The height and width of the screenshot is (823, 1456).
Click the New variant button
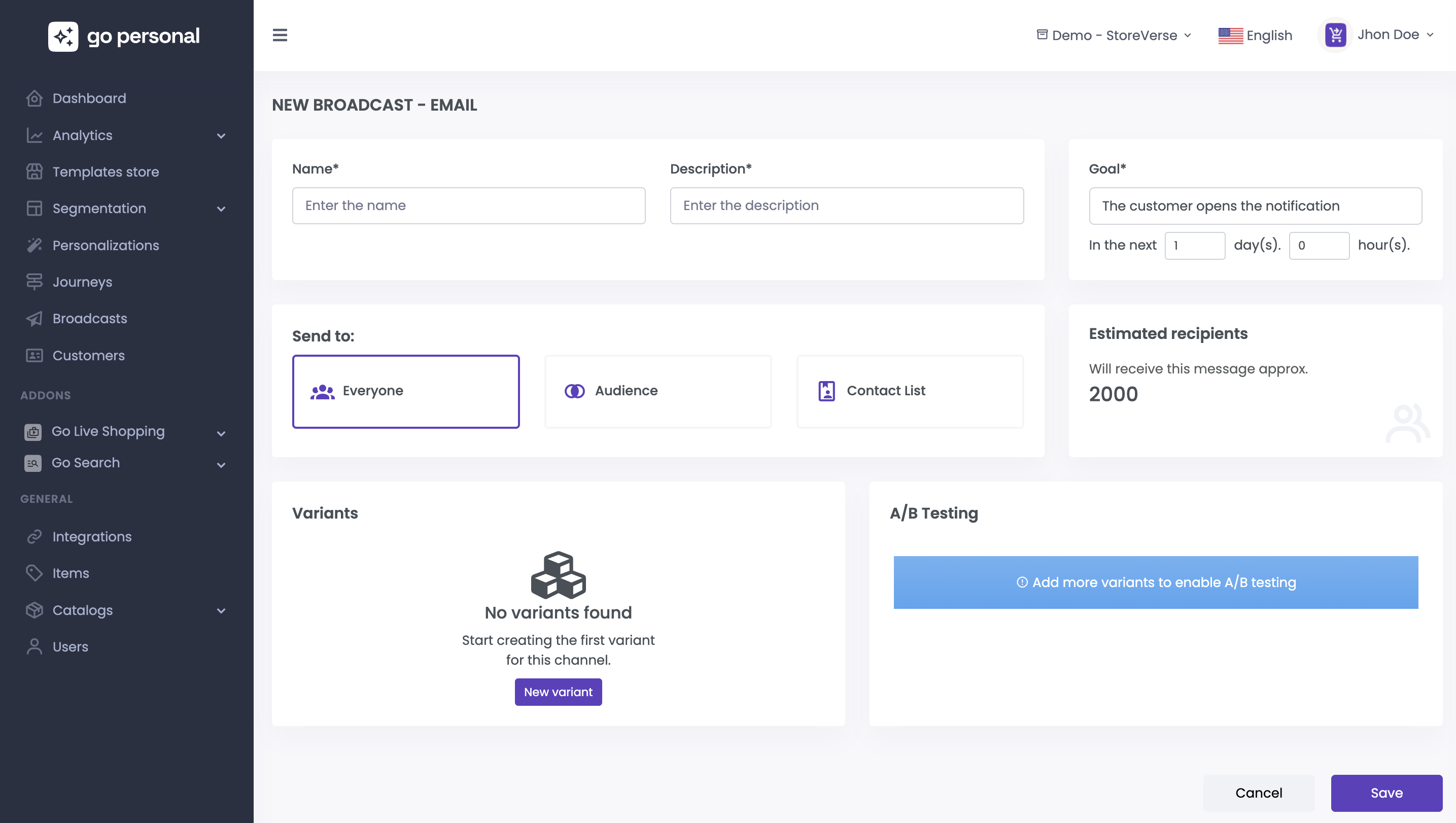tap(558, 692)
